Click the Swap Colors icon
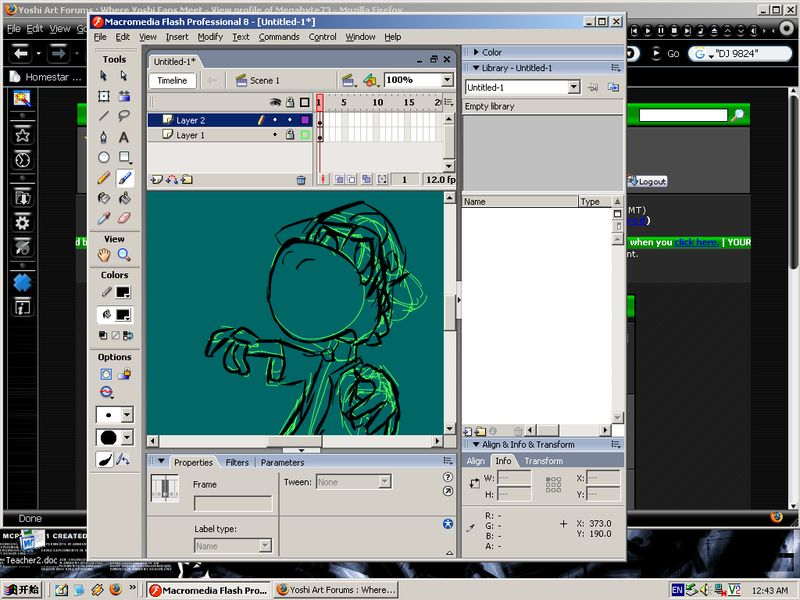 click(x=128, y=335)
